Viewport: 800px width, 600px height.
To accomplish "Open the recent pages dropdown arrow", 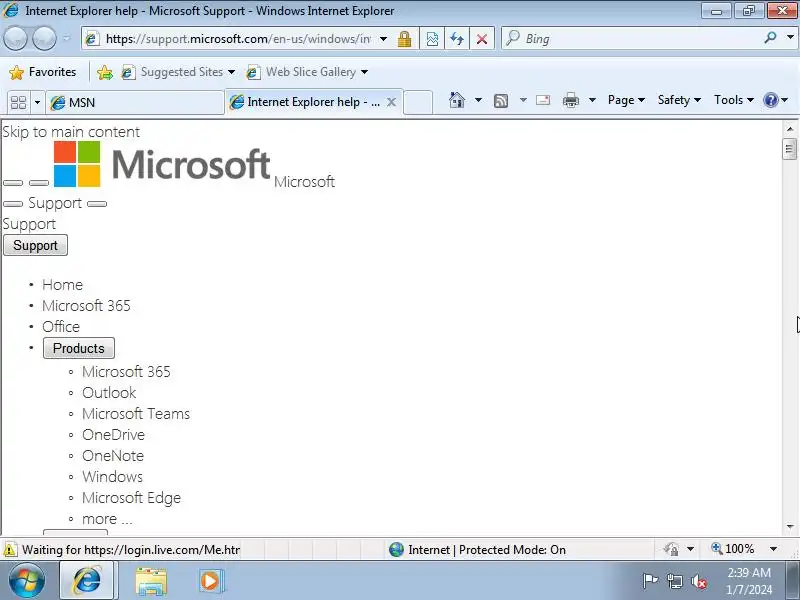I will click(x=66, y=38).
